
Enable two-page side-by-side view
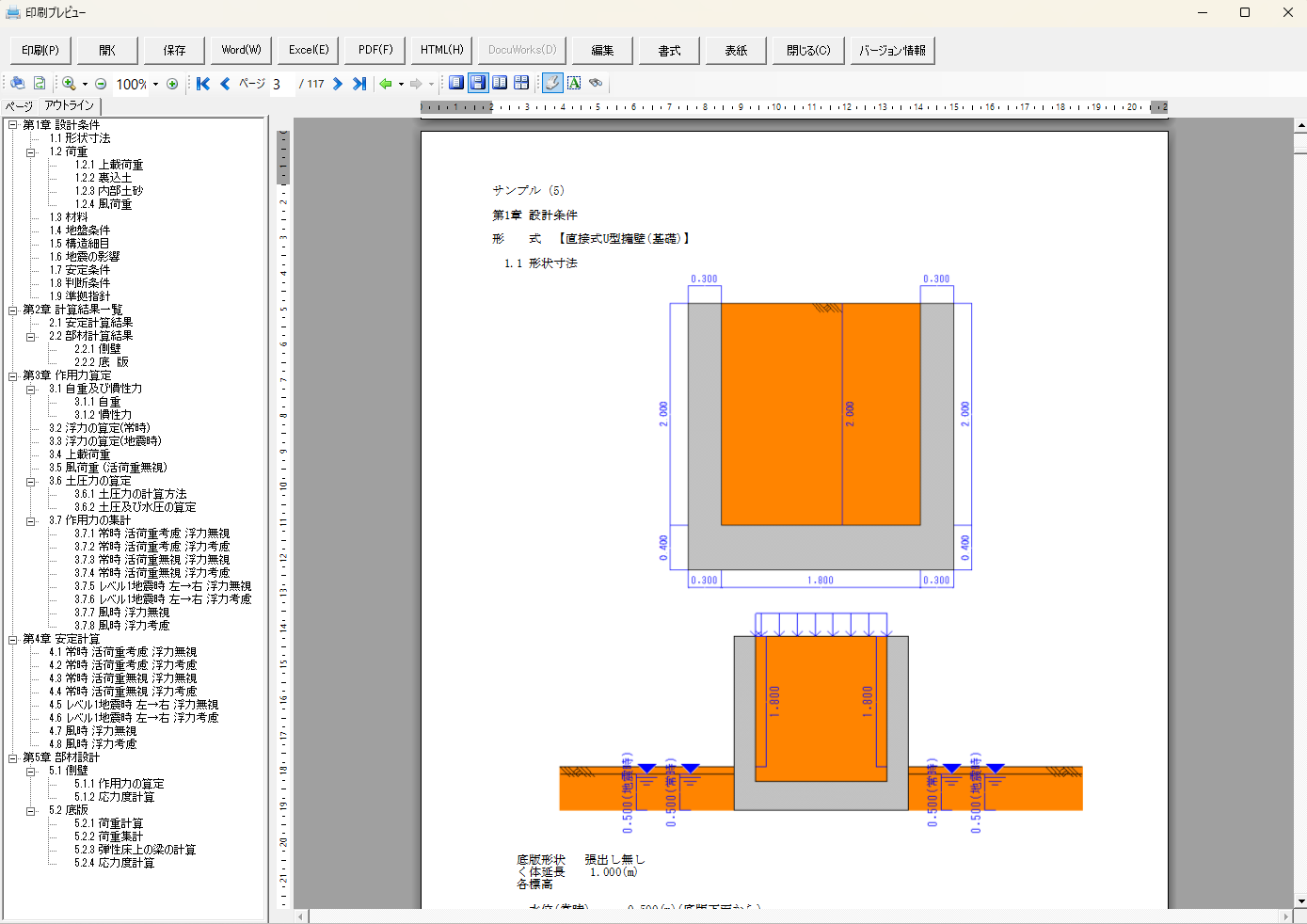click(500, 83)
